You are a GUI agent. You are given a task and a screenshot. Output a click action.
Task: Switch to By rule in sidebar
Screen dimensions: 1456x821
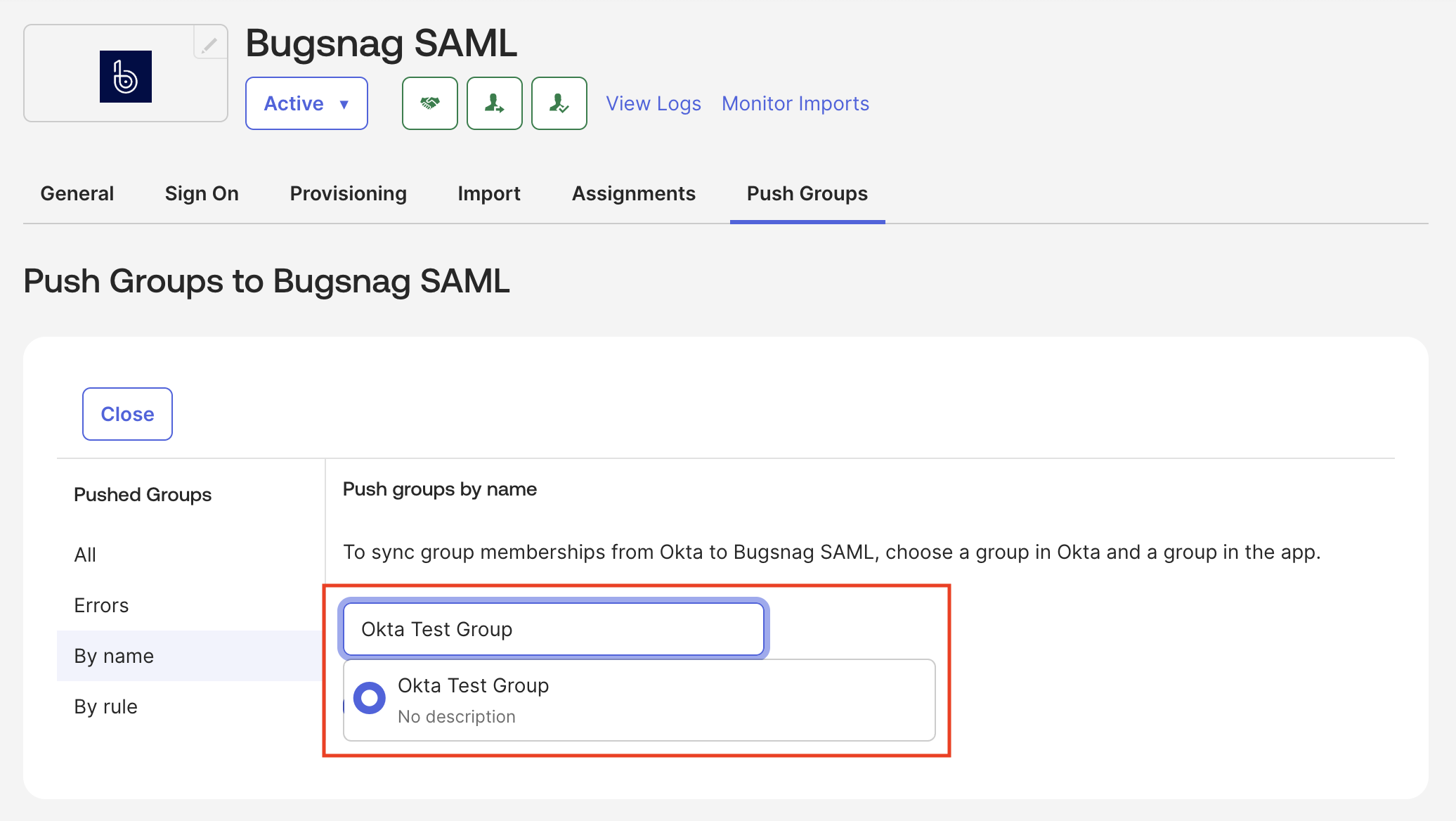105,706
